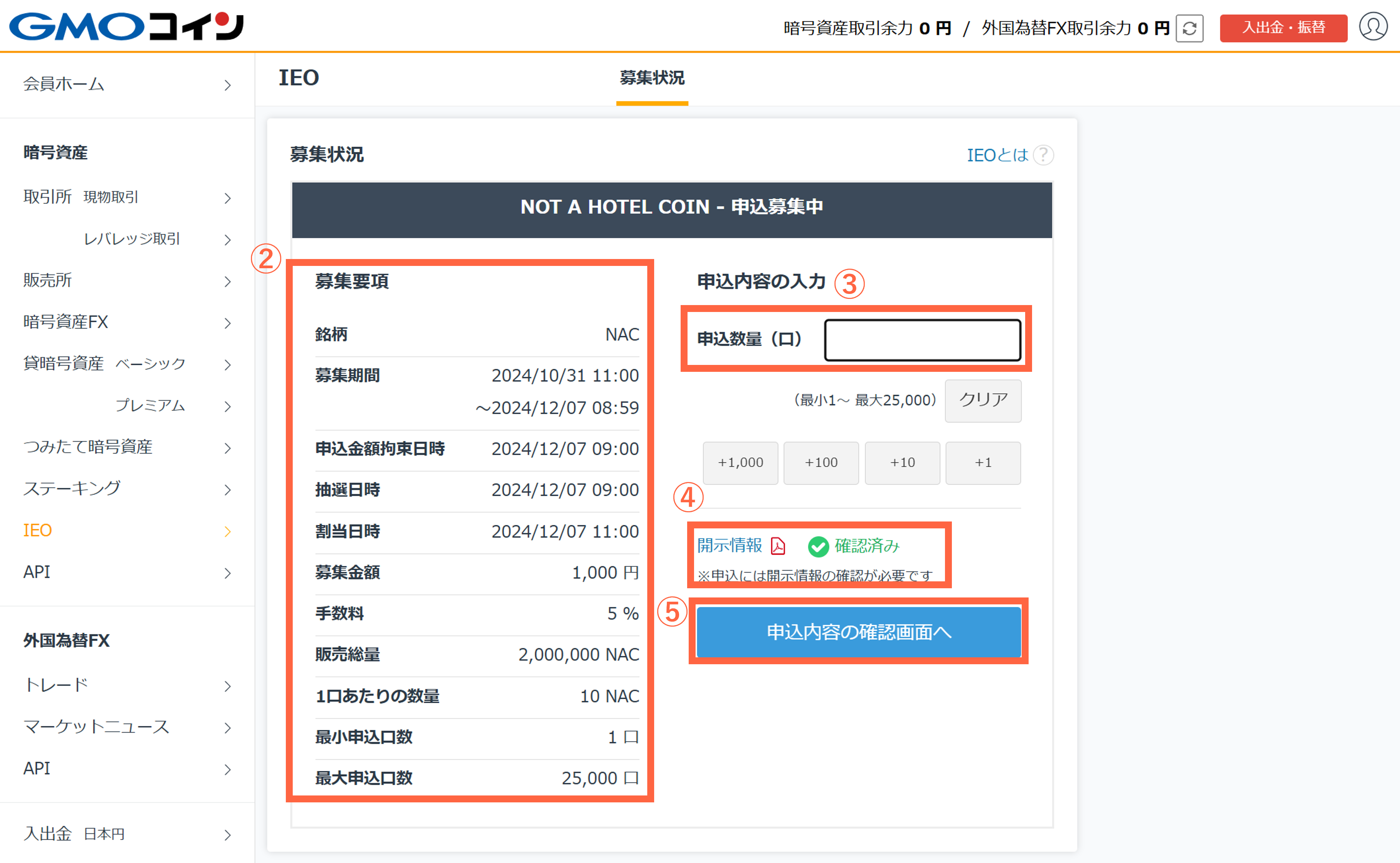Click the 暗号資産取引余力 0 円 text
This screenshot has height=863, width=1400.
point(867,28)
